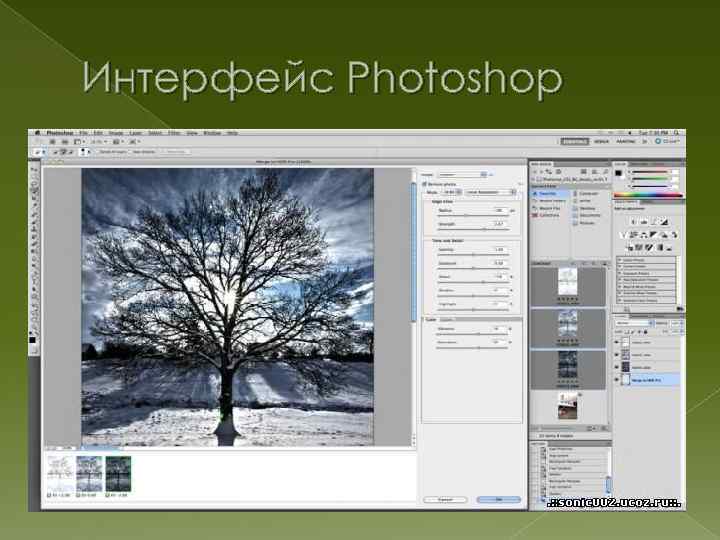Toggle checkbox under the middle-exposure source thumbnail
This screenshot has height=540, width=720.
(x=79, y=495)
